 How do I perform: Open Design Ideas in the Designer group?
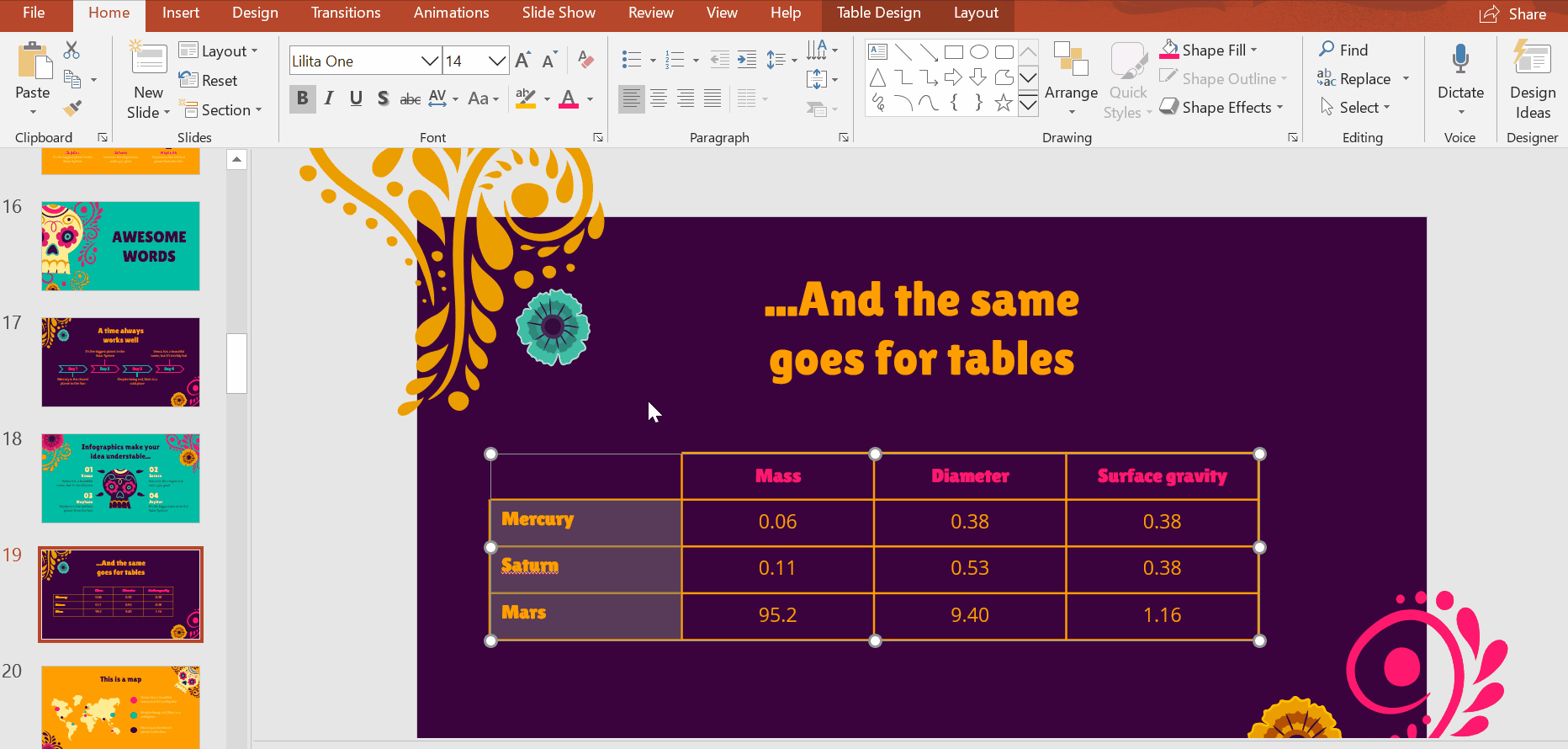tap(1532, 80)
